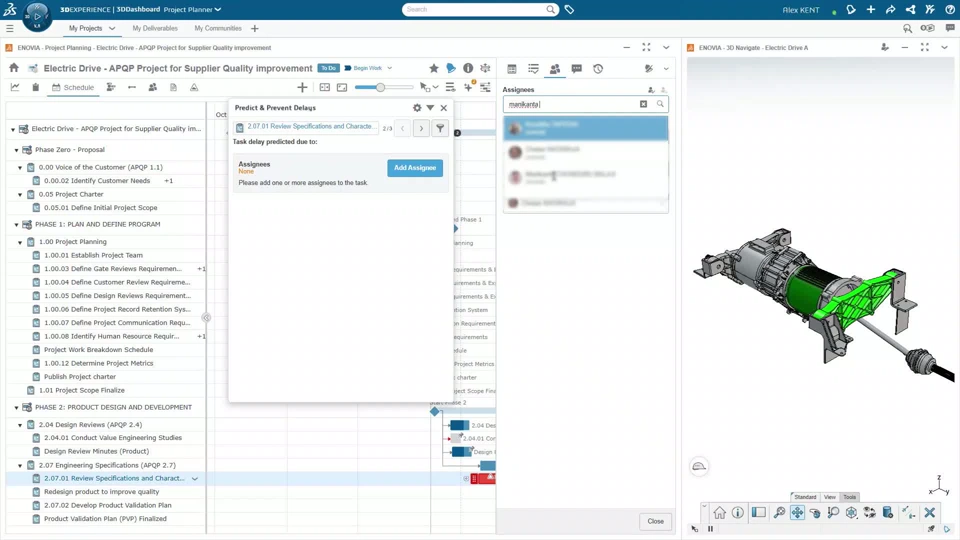Click the play arrow in 3D viewer
Image resolution: width=960 pixels, height=540 pixels.
tap(947, 529)
